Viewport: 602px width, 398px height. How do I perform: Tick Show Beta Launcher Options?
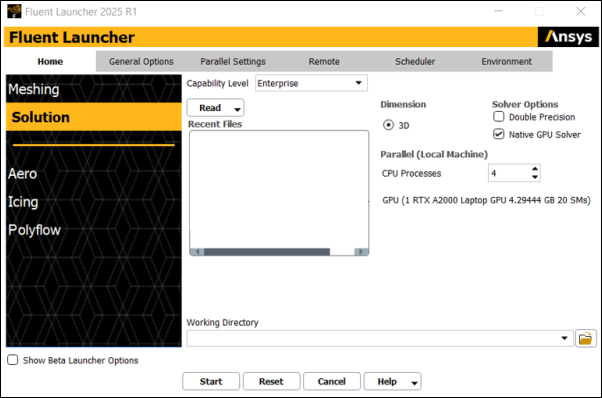pyautogui.click(x=13, y=360)
